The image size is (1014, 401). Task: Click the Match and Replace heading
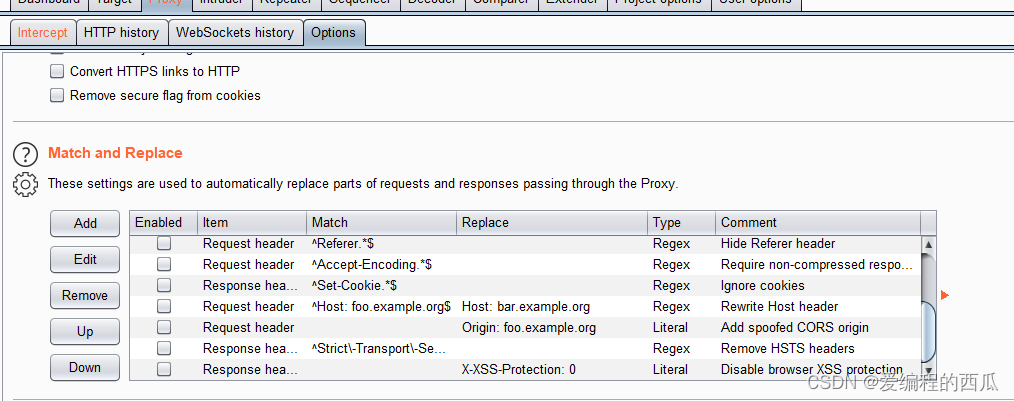click(115, 153)
